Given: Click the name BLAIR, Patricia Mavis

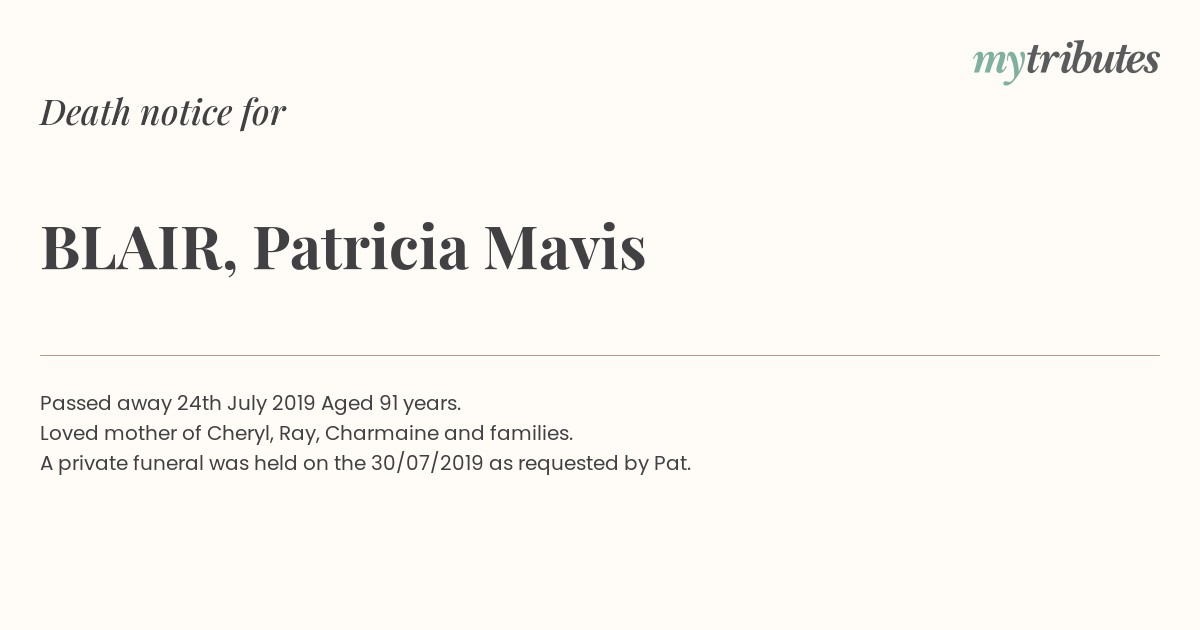Looking at the screenshot, I should [x=343, y=248].
